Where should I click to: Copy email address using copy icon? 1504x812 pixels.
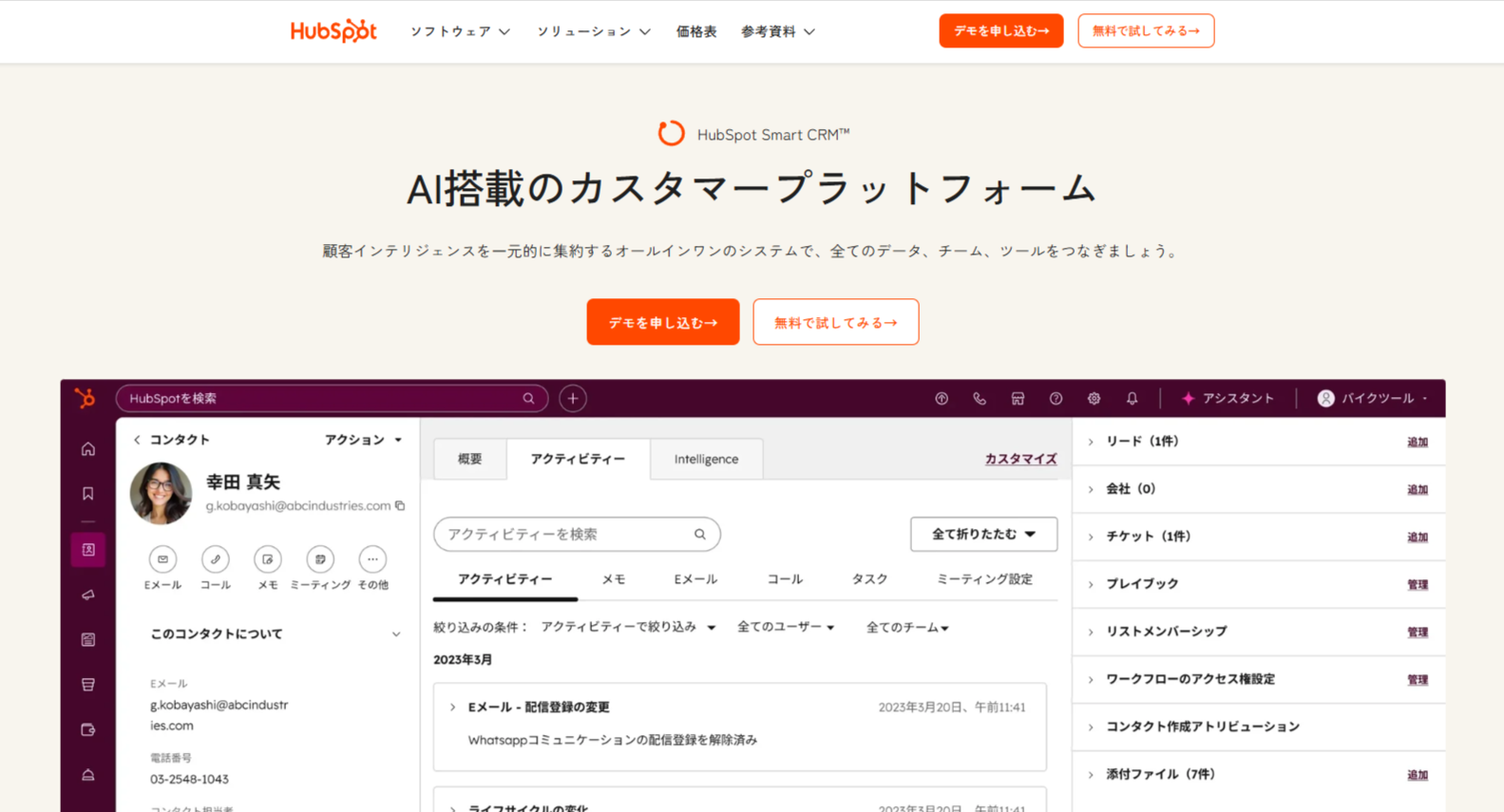[x=400, y=506]
